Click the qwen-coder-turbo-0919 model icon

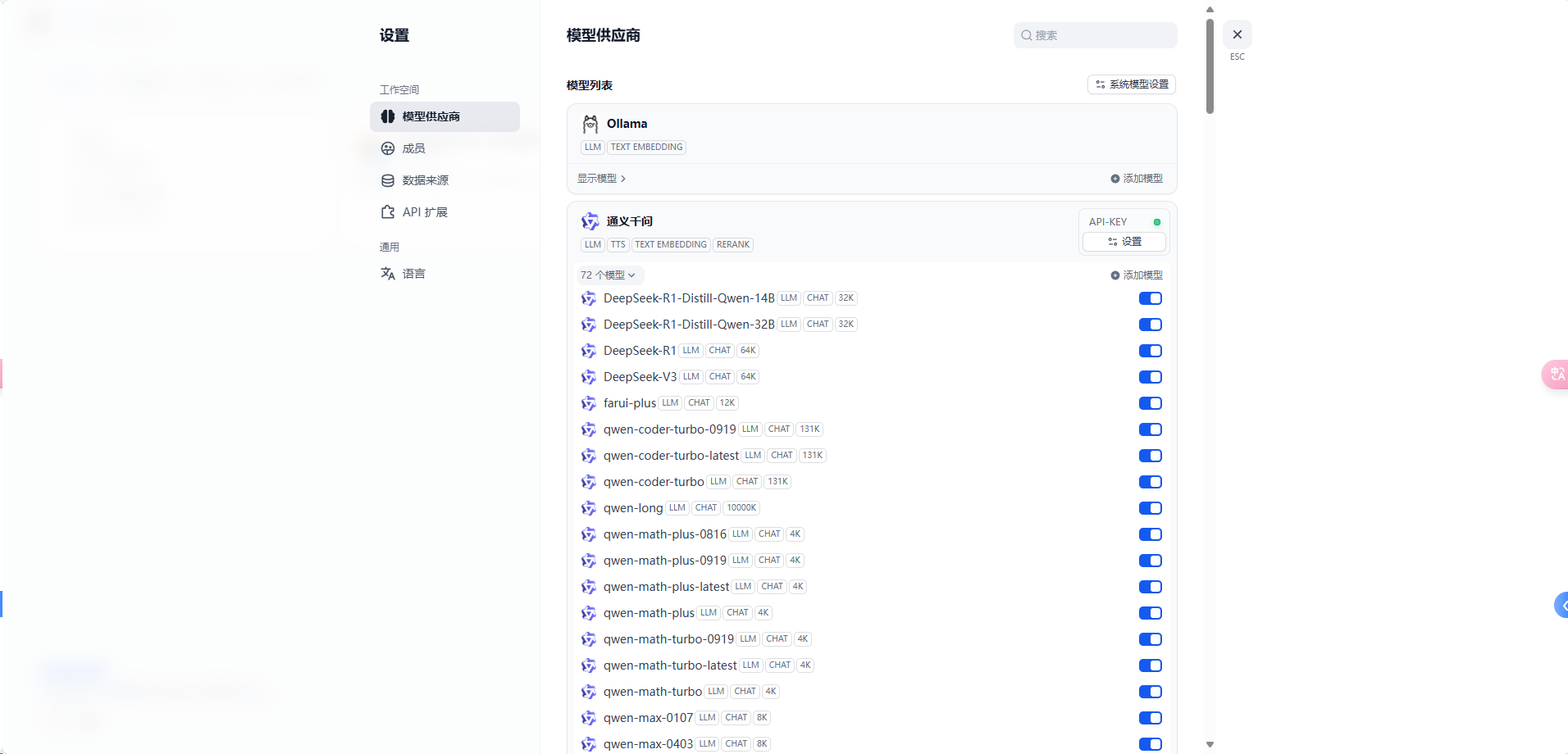589,429
